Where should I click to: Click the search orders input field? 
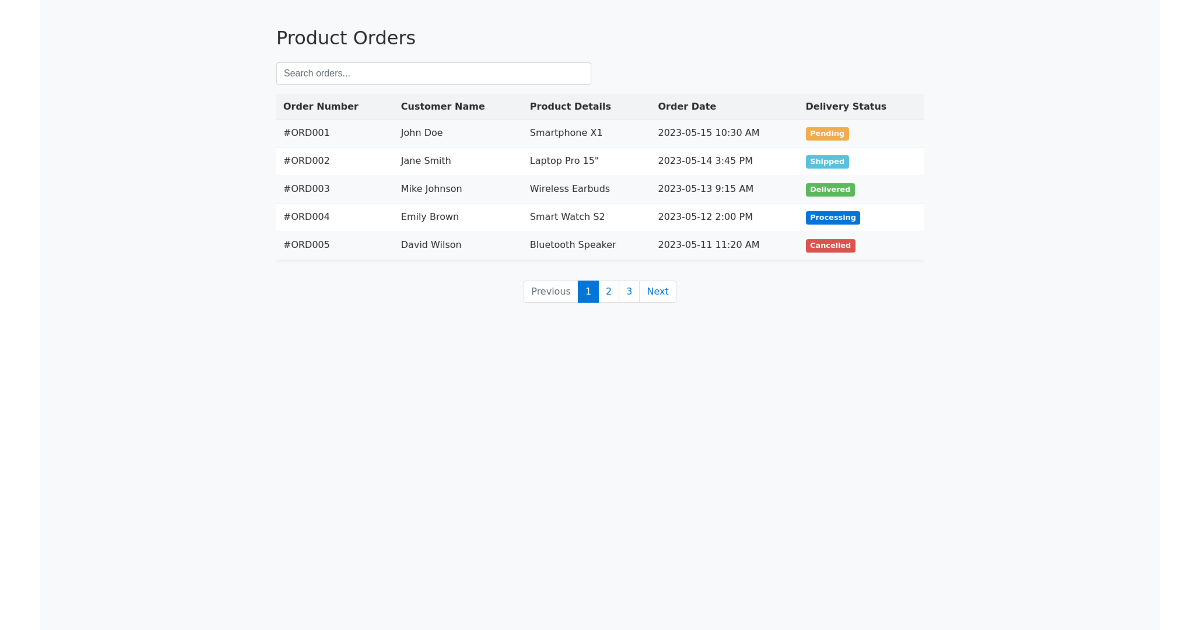click(433, 72)
